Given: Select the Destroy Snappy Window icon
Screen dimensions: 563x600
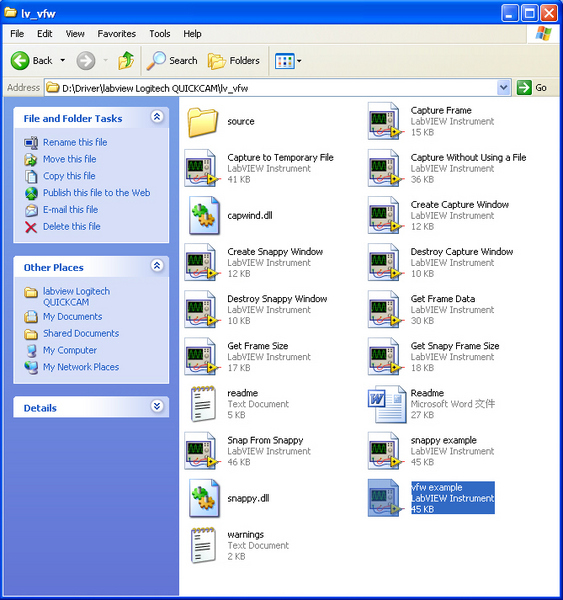Looking at the screenshot, I should click(x=201, y=310).
